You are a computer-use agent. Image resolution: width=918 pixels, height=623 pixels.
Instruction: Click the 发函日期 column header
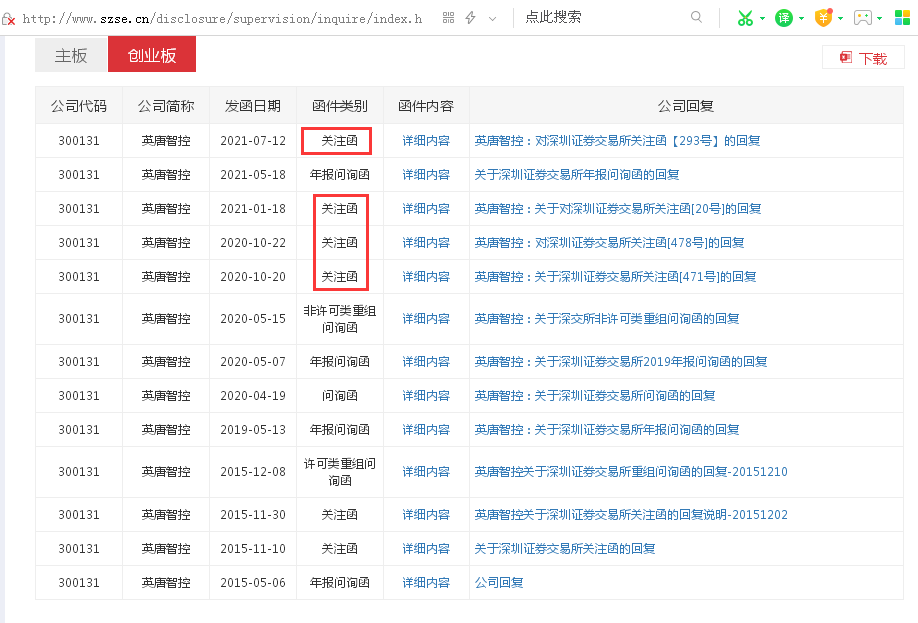pyautogui.click(x=253, y=106)
